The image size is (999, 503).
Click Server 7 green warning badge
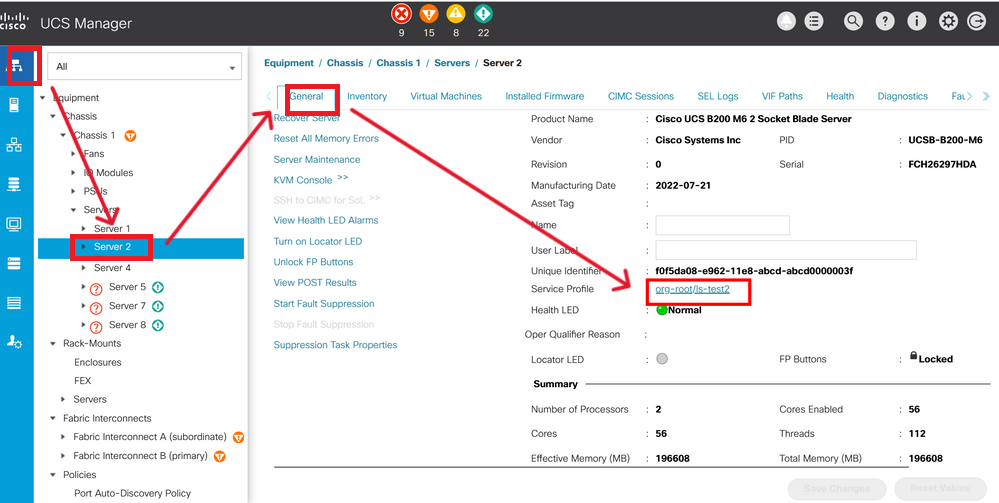[x=158, y=306]
